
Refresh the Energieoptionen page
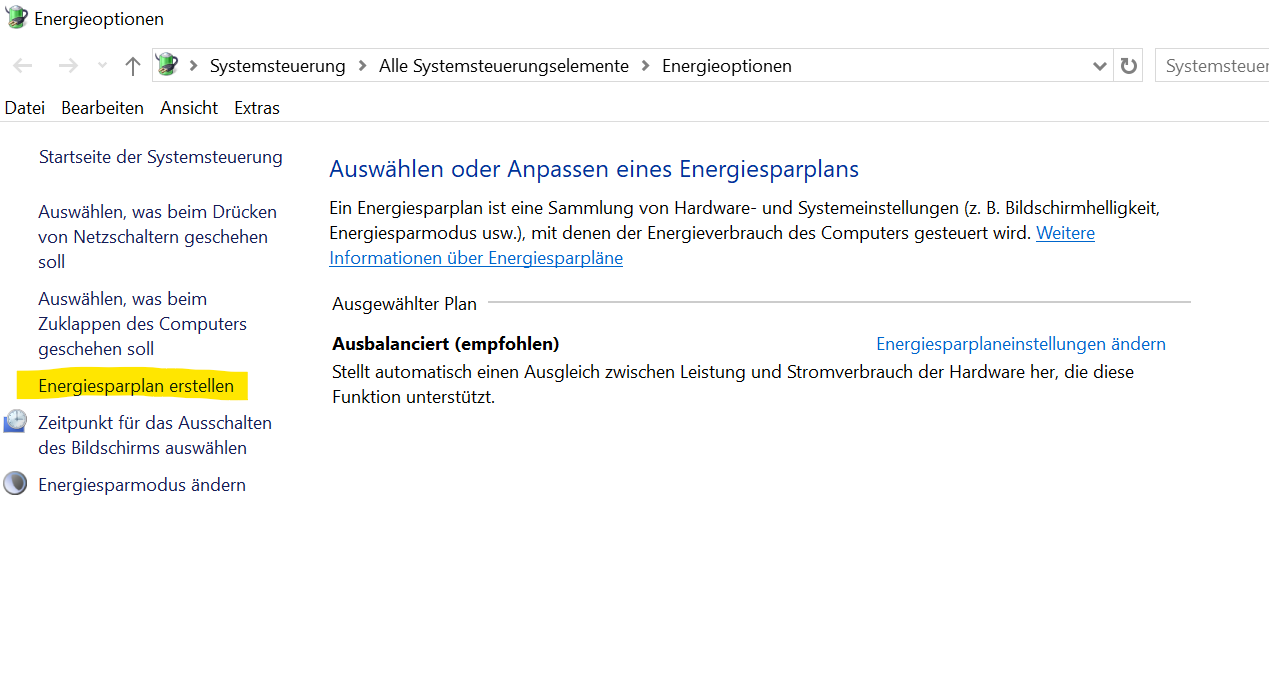(1129, 66)
